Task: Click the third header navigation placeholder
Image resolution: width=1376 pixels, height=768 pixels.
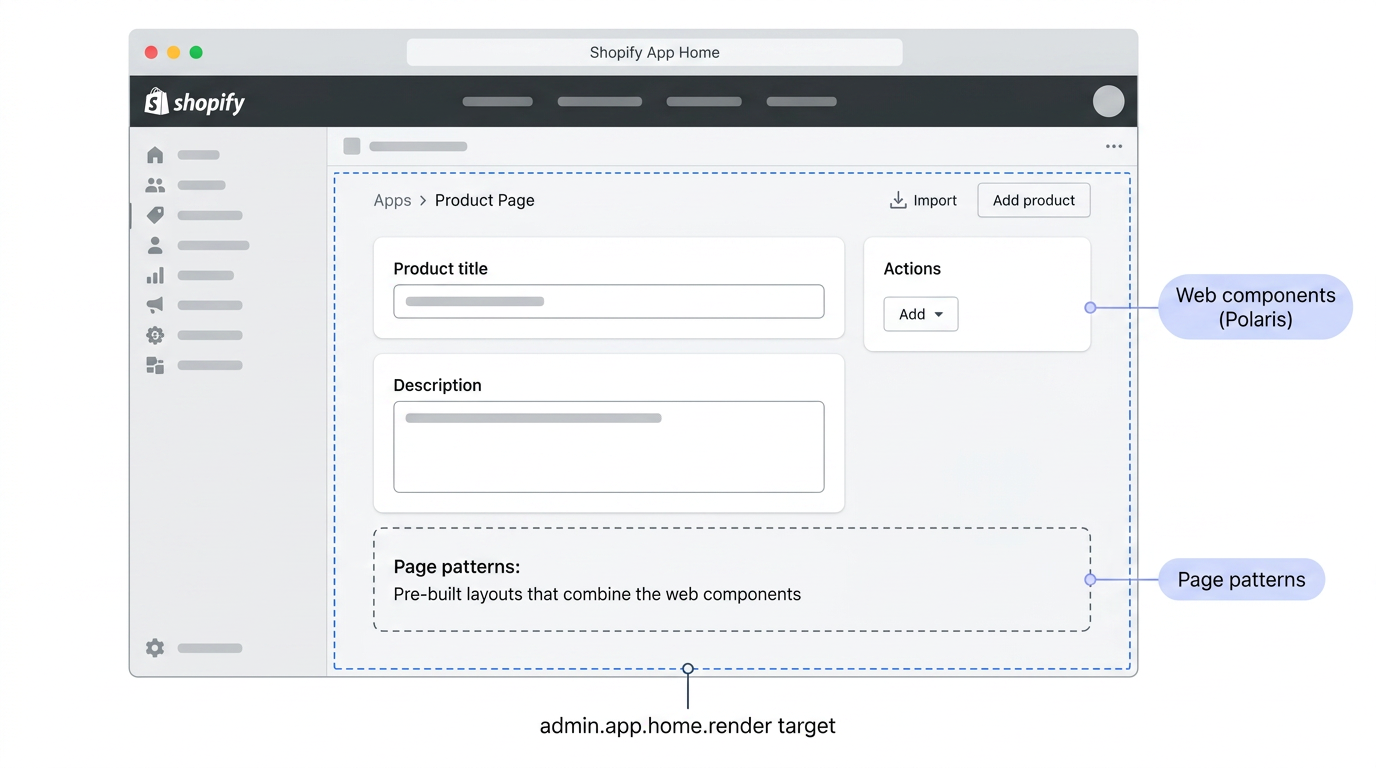Action: point(704,101)
